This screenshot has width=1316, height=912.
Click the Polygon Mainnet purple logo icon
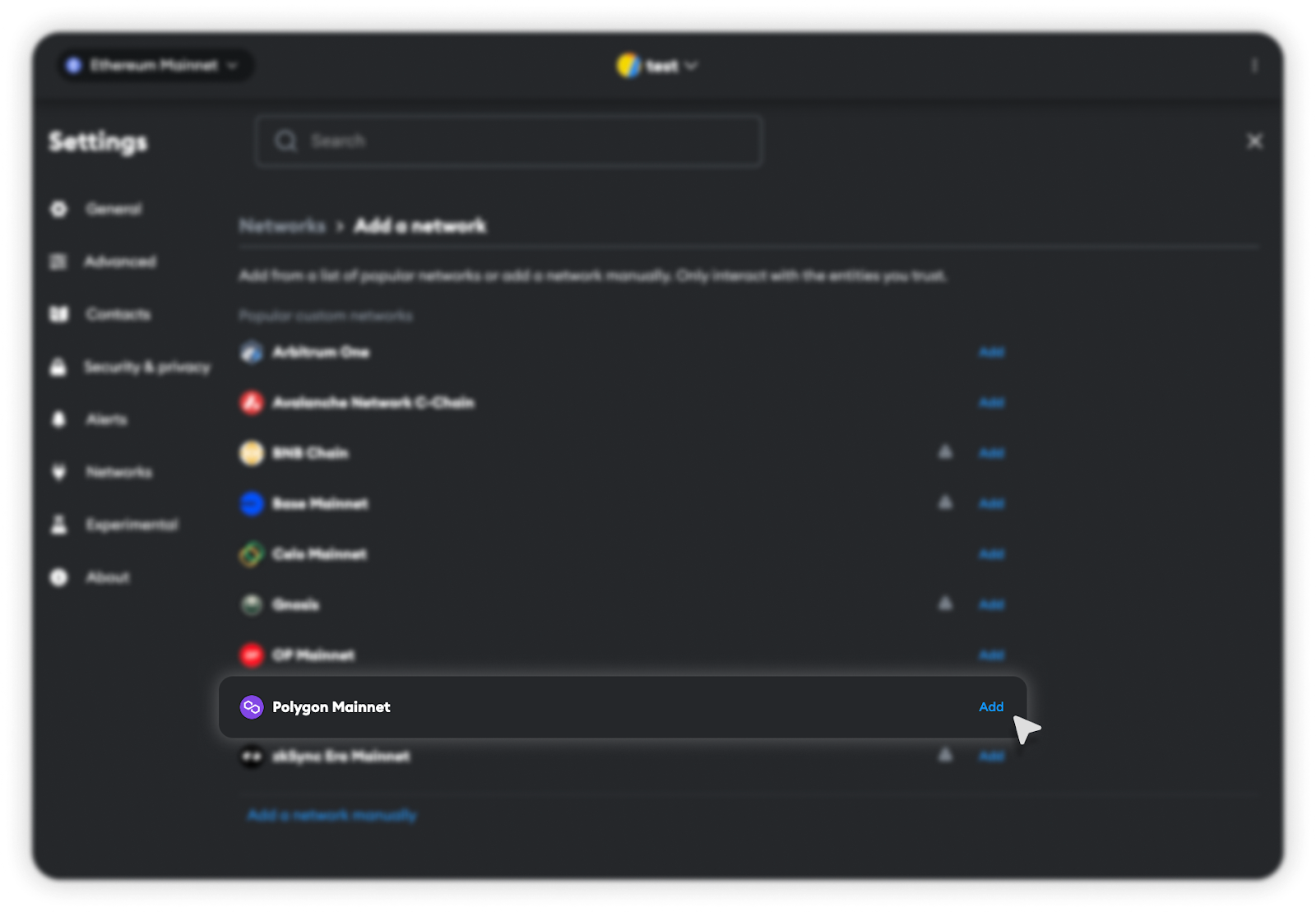click(251, 707)
